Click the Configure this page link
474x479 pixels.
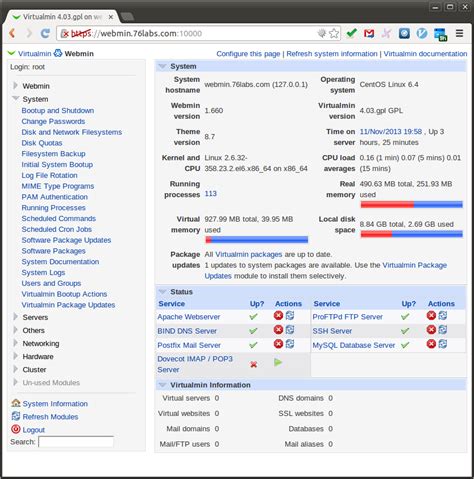248,54
